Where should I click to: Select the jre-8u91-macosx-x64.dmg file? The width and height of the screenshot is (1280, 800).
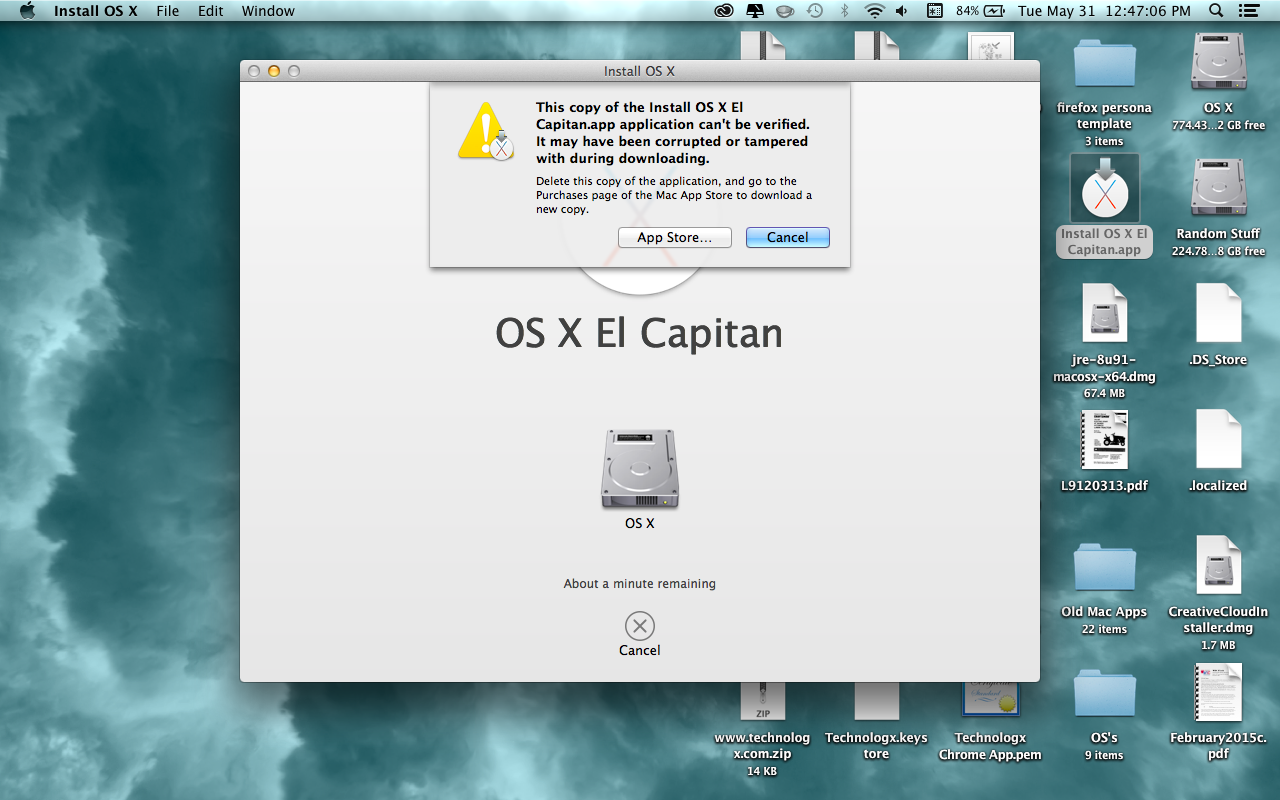pyautogui.click(x=1104, y=313)
